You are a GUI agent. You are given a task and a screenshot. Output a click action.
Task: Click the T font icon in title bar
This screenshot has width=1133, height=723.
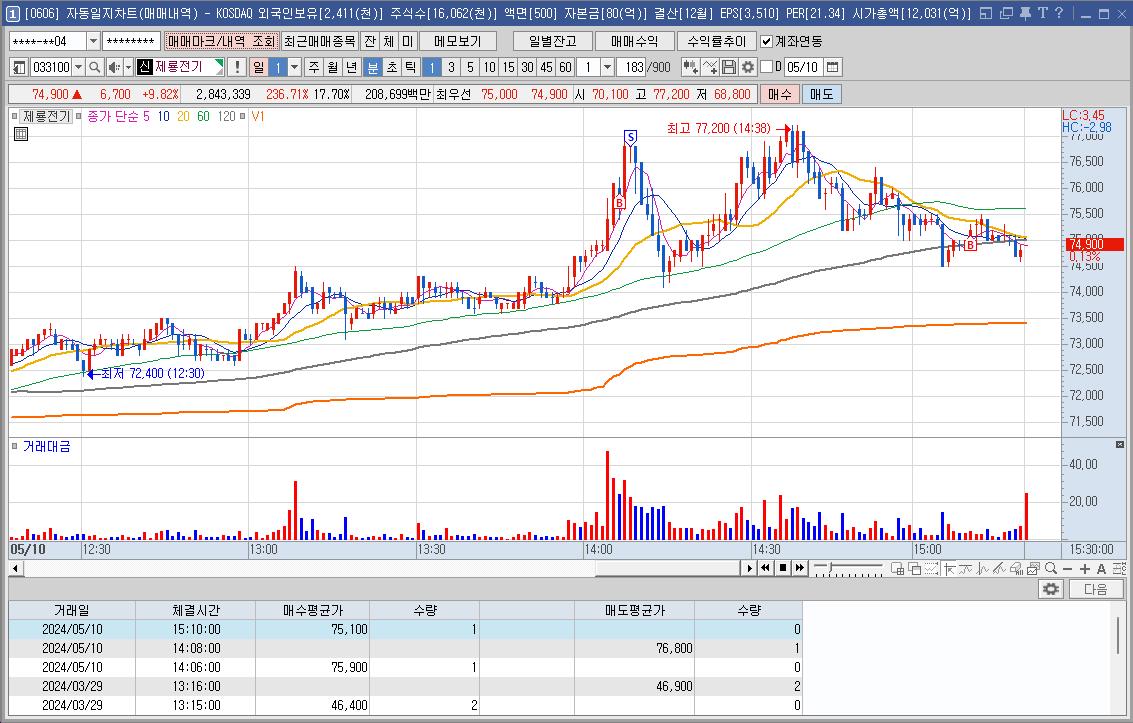[1042, 13]
